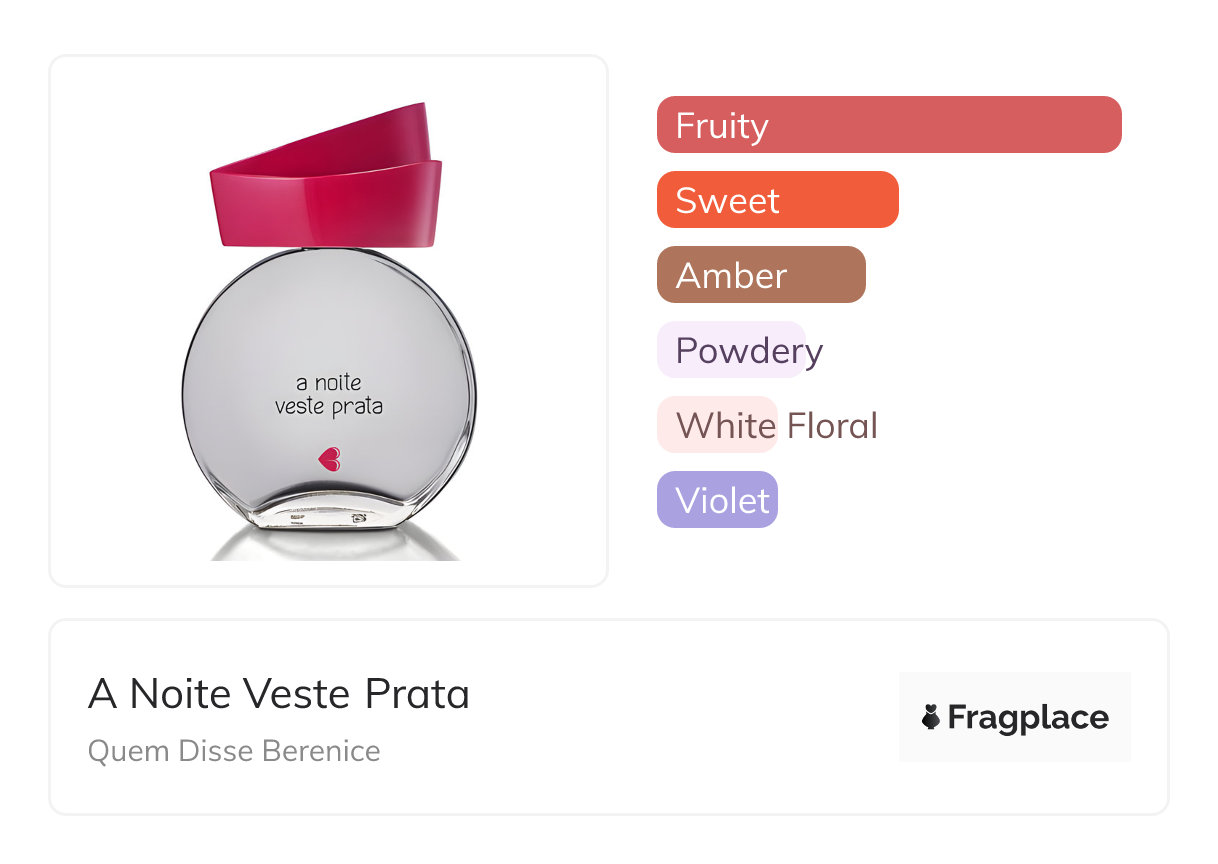Click the 'Fruity' text label
Viewport: 1218px width, 864px height.
pyautogui.click(x=722, y=126)
